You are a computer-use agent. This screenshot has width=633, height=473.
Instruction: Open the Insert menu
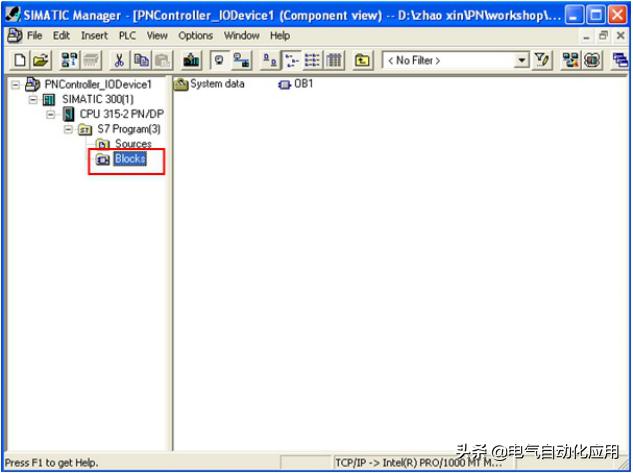tap(94, 36)
